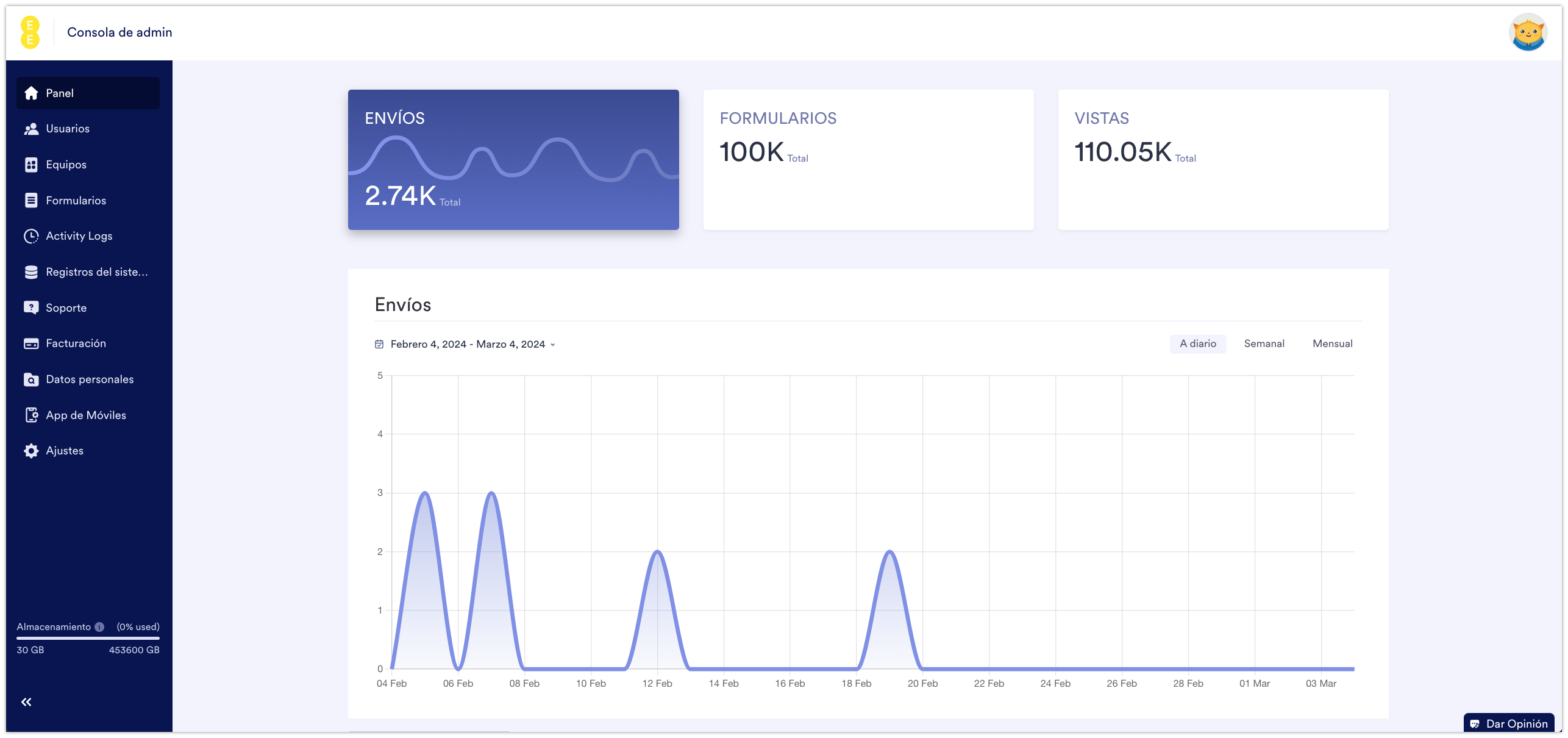This screenshot has width=1568, height=738.
Task: Open Equipos via its grid icon
Action: (x=31, y=165)
